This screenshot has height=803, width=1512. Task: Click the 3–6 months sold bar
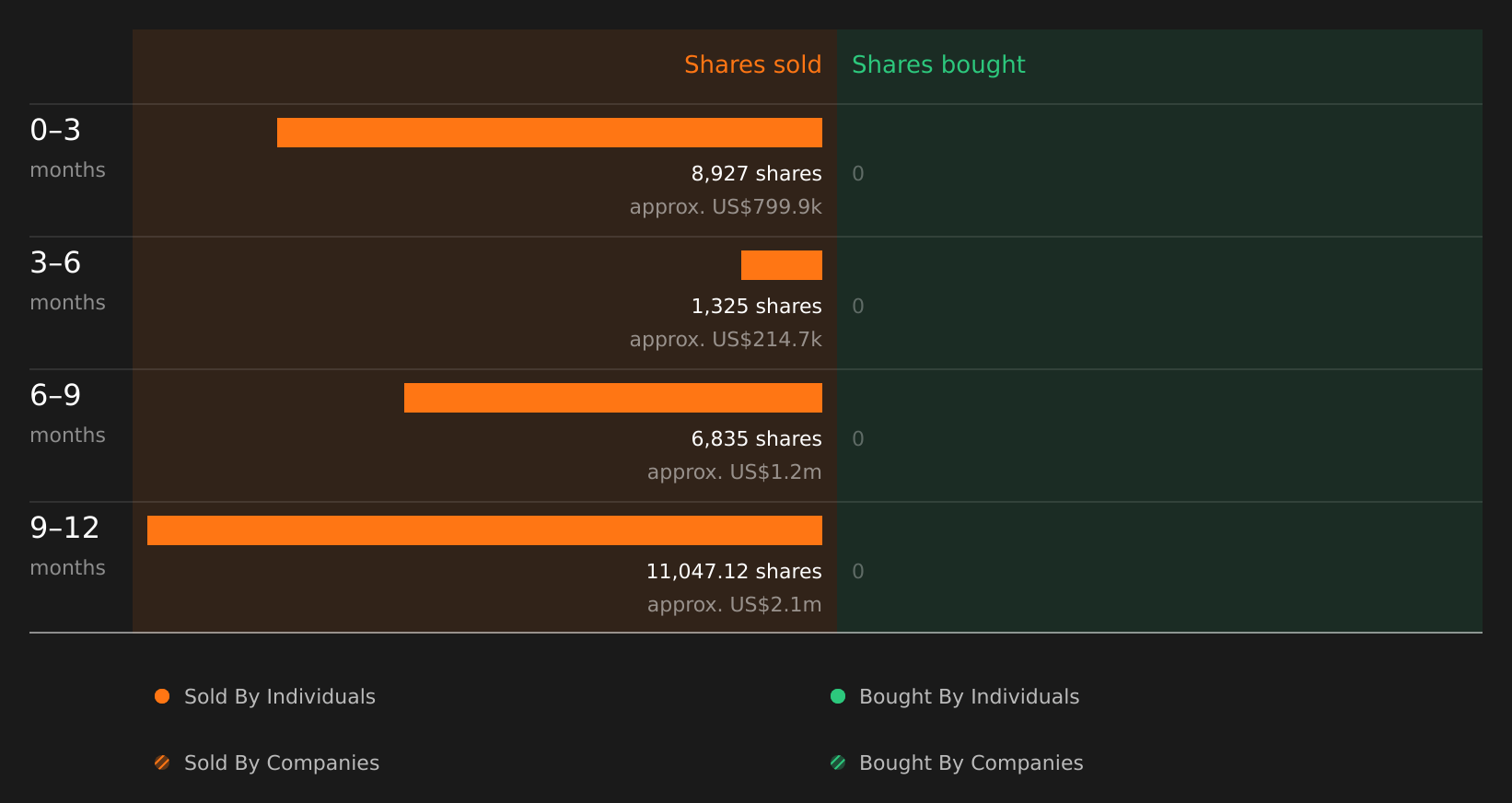tap(782, 265)
